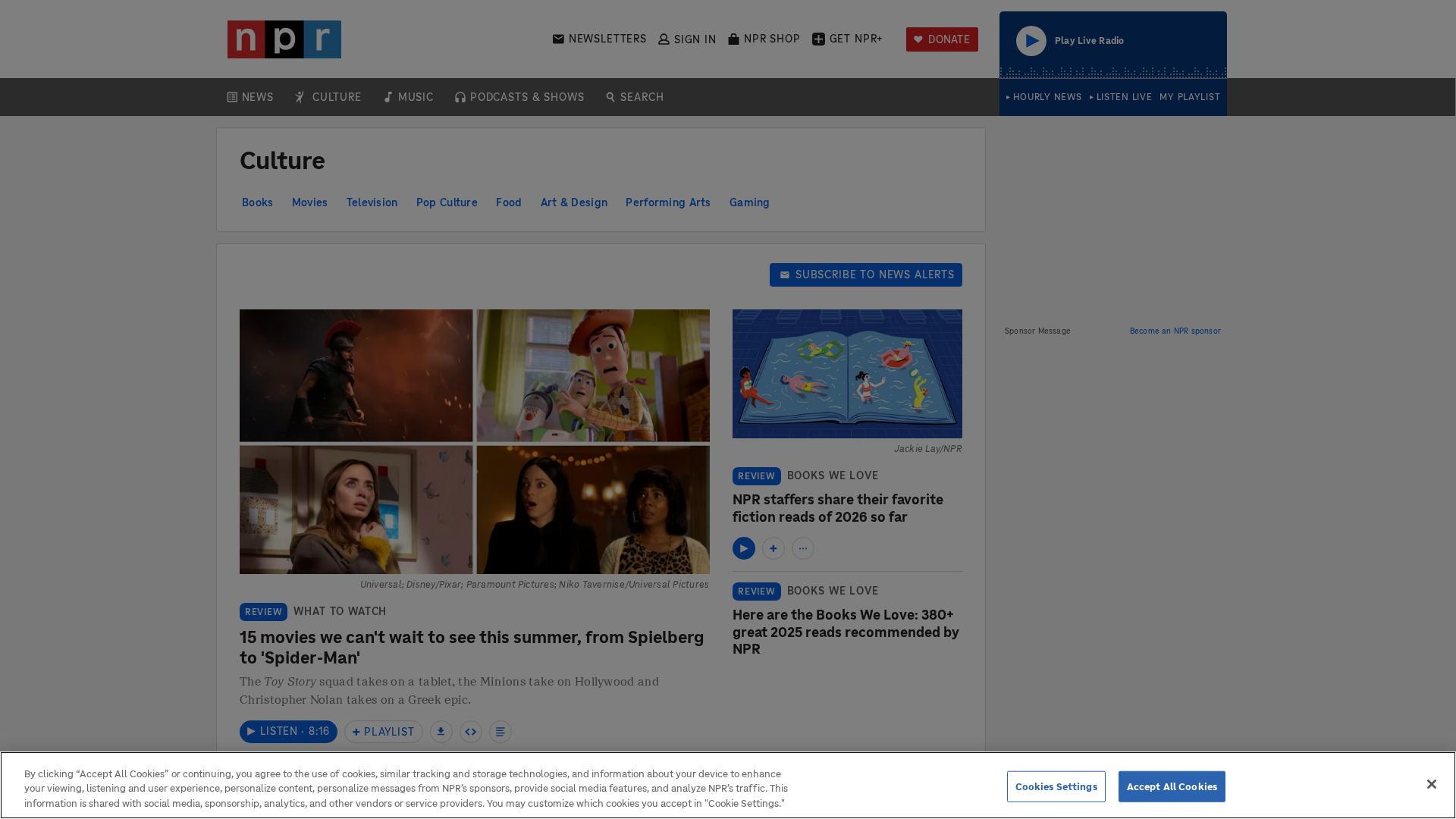Click the Sponsor Message text

click(x=1037, y=331)
